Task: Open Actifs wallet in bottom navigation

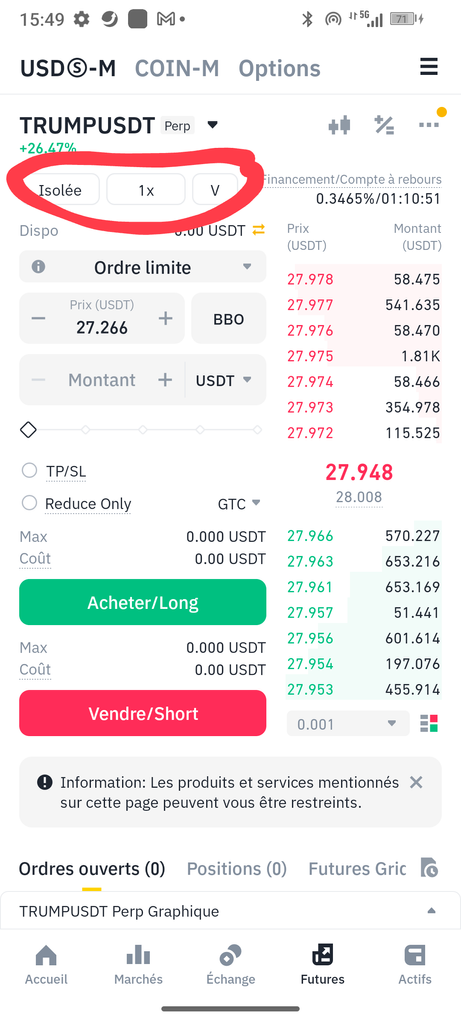Action: coord(415,965)
